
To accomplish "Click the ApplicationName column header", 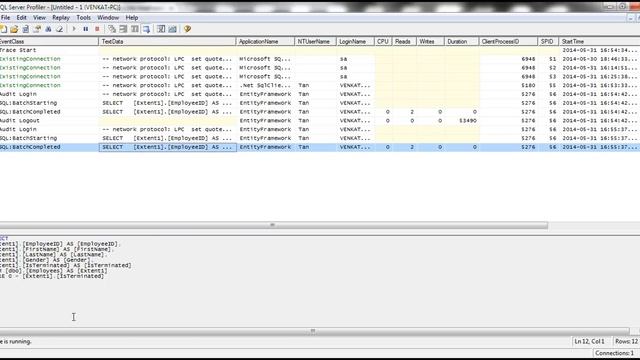I will tap(265, 42).
